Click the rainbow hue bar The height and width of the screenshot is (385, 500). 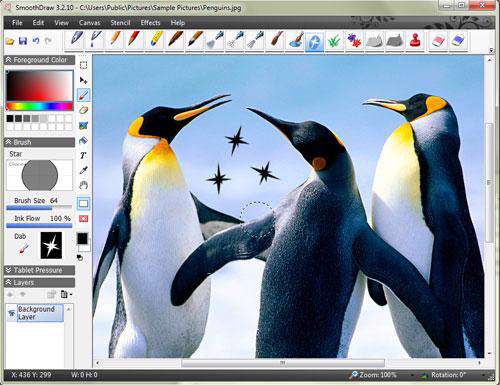tap(39, 106)
